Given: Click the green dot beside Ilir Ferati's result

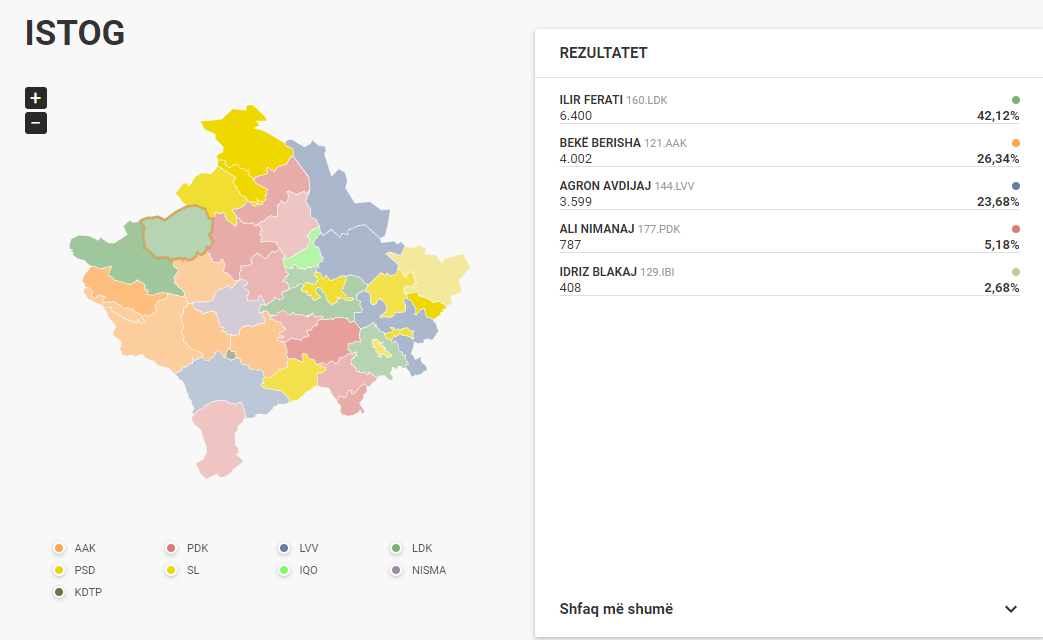Looking at the screenshot, I should coord(1016,100).
